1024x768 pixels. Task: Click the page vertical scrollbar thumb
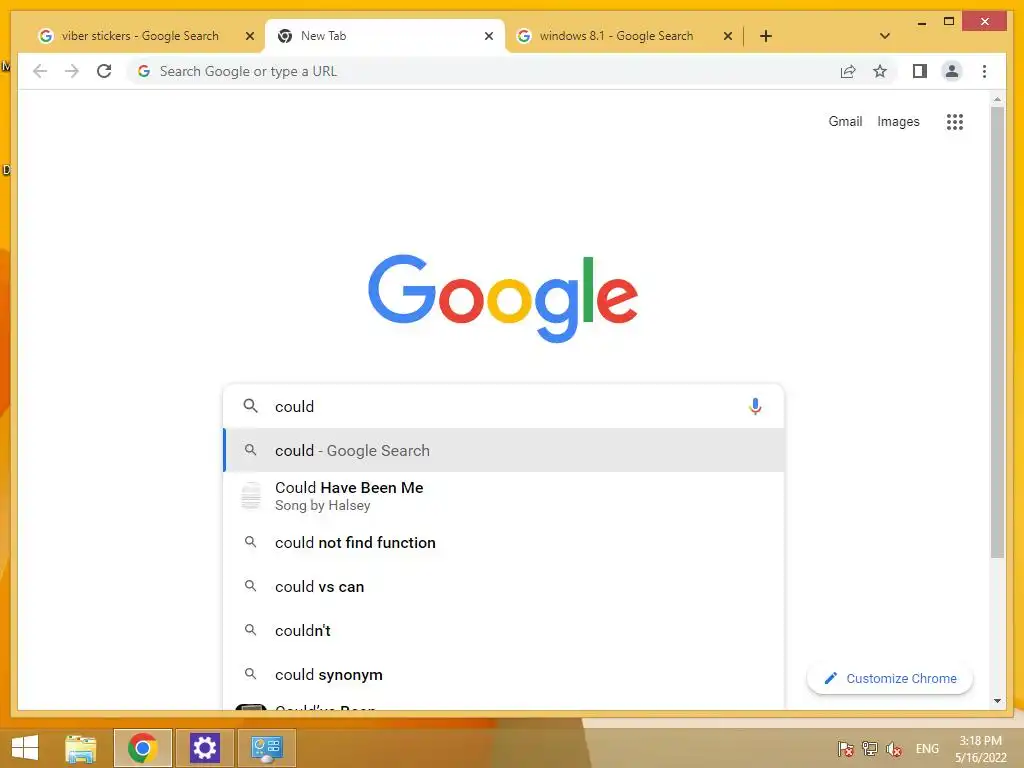coord(997,332)
